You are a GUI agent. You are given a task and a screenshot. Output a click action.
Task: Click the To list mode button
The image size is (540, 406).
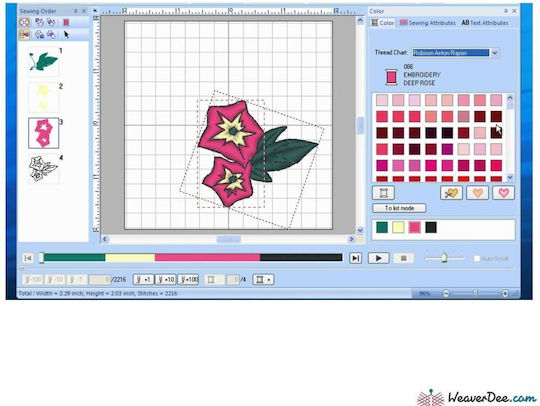399,208
